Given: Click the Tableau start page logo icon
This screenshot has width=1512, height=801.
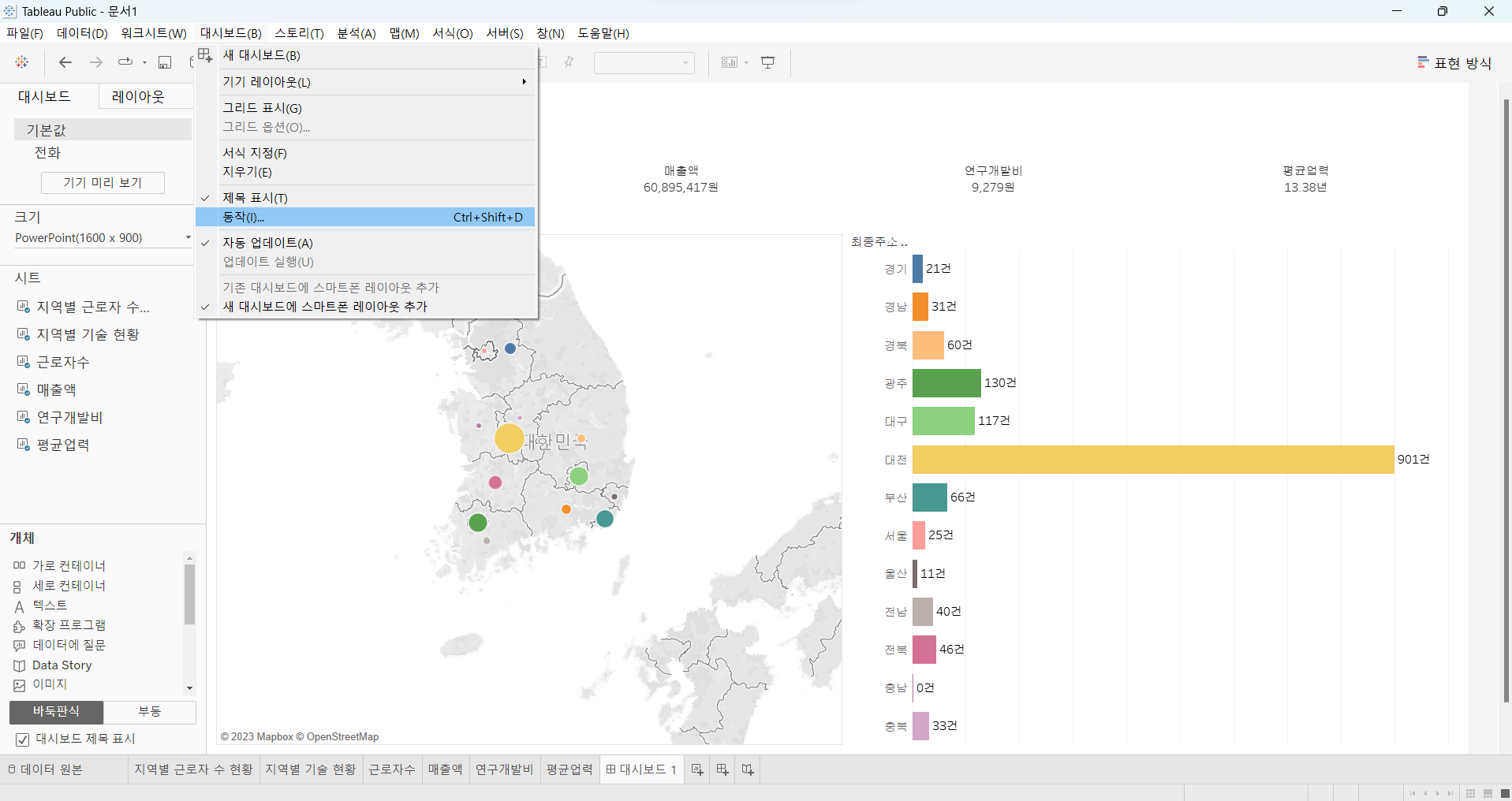Looking at the screenshot, I should (22, 62).
